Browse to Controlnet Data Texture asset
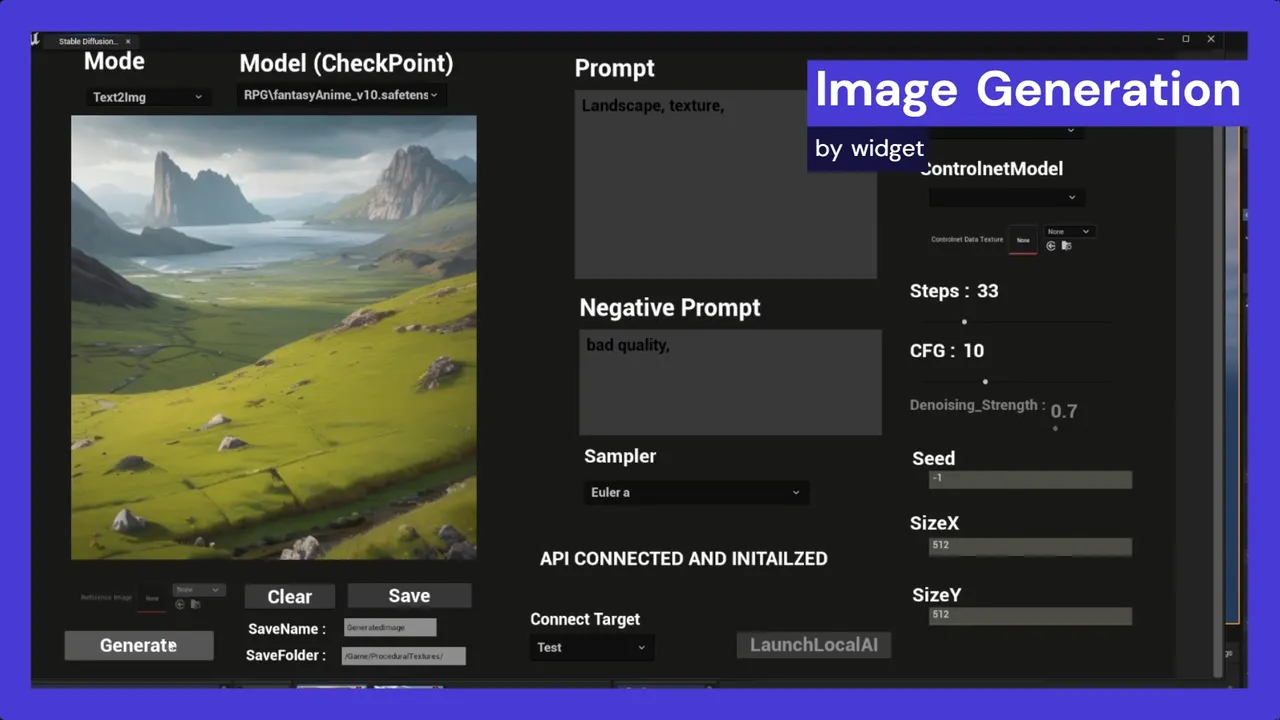The width and height of the screenshot is (1280, 720). click(x=1066, y=245)
